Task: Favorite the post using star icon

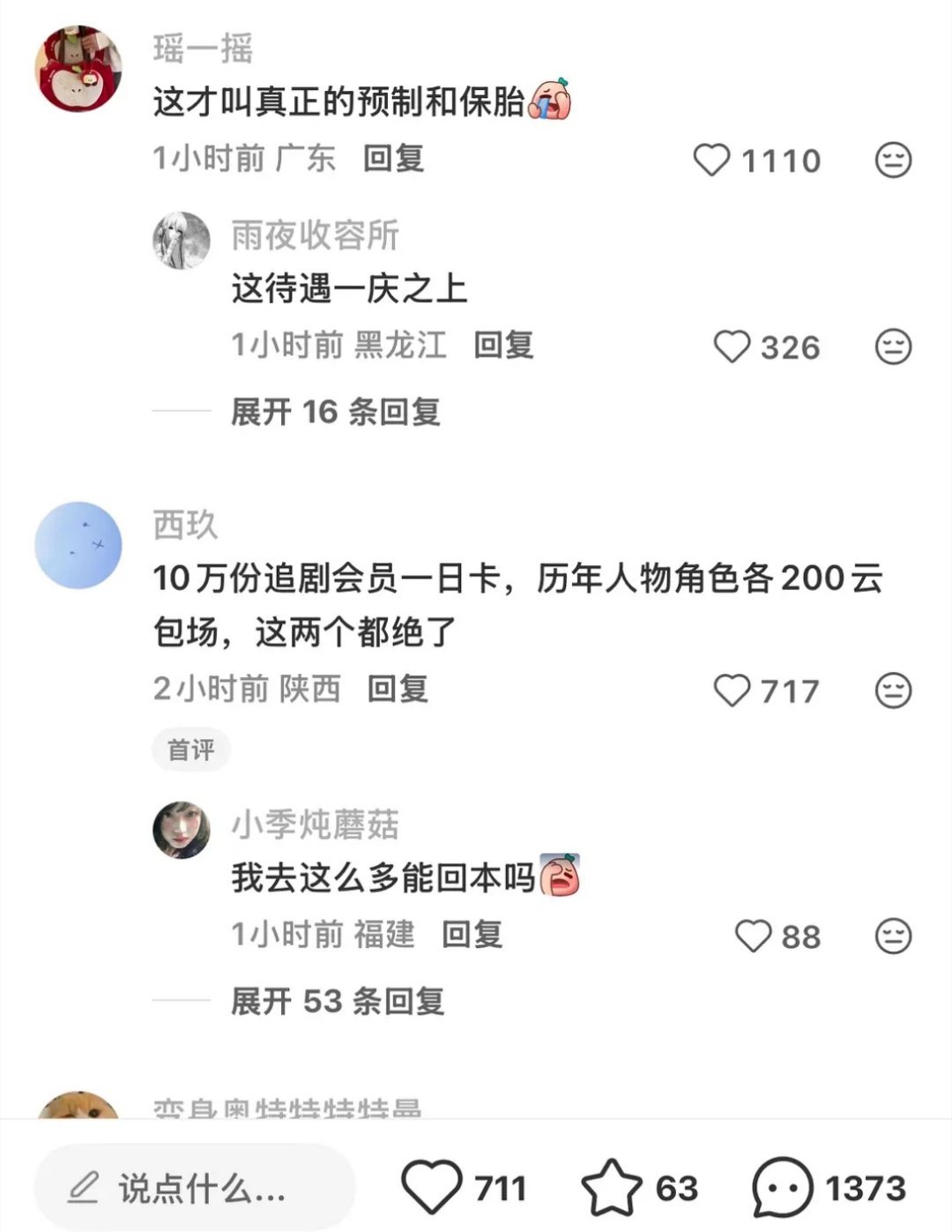Action: [612, 1187]
